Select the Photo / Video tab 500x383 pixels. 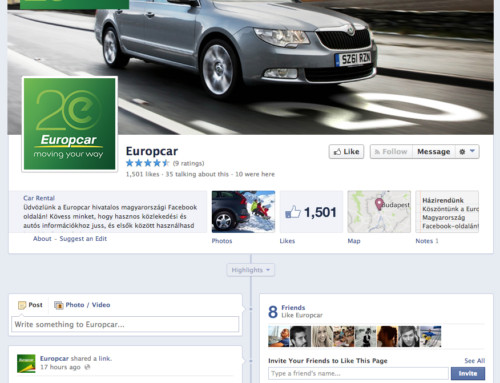82,305
